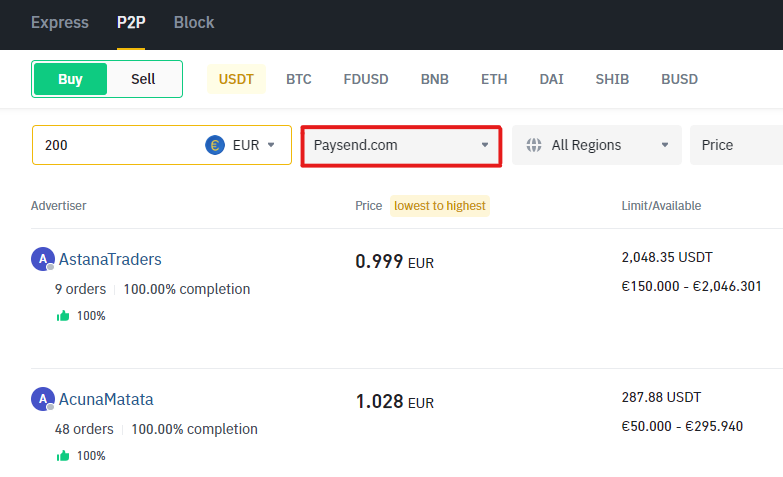This screenshot has height=477, width=783.
Task: Click AcunaMatata 48 orders text
Action: [x=84, y=429]
